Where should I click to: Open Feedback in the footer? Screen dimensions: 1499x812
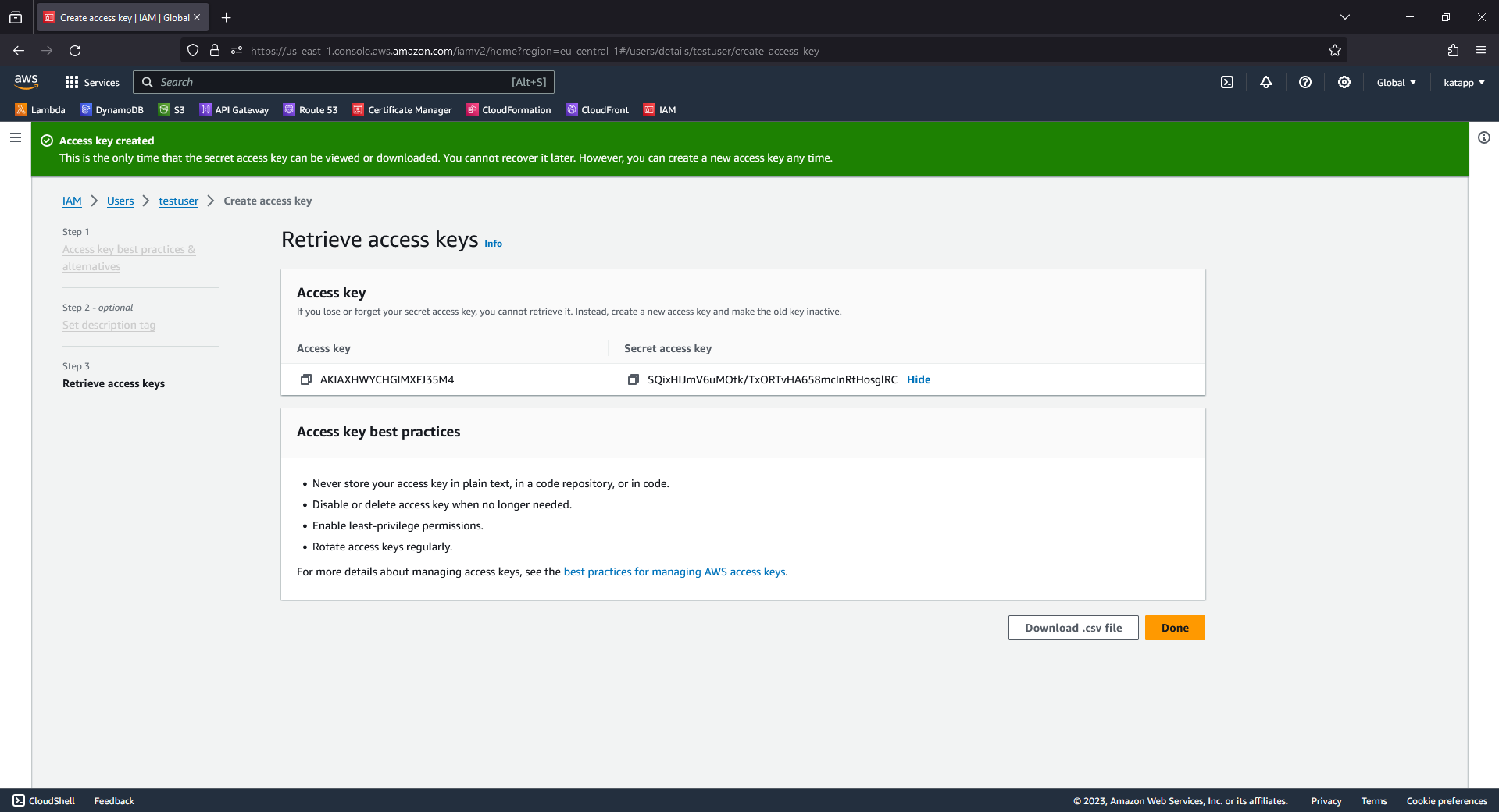[x=114, y=801]
